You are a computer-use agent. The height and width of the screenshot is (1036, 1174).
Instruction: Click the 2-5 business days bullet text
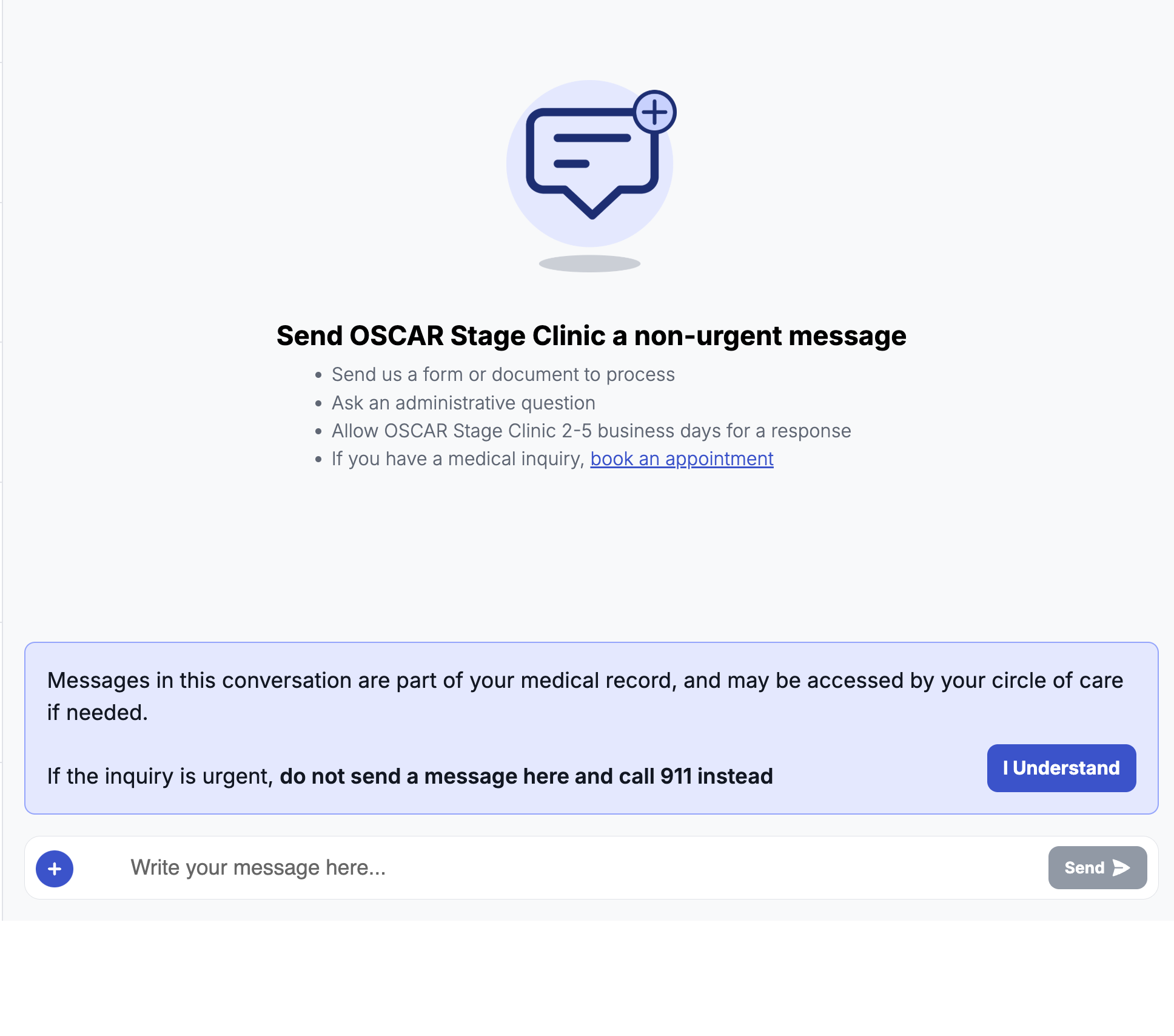[x=591, y=431]
